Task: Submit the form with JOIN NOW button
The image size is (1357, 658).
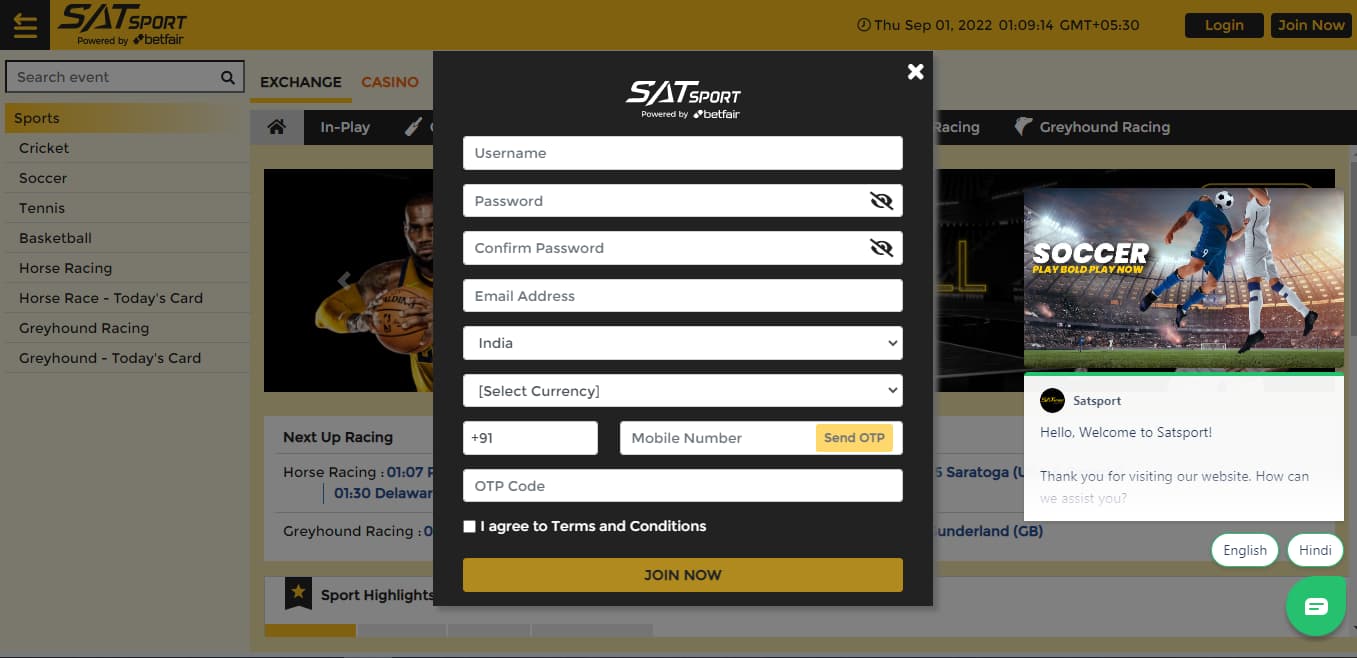Action: 683,575
